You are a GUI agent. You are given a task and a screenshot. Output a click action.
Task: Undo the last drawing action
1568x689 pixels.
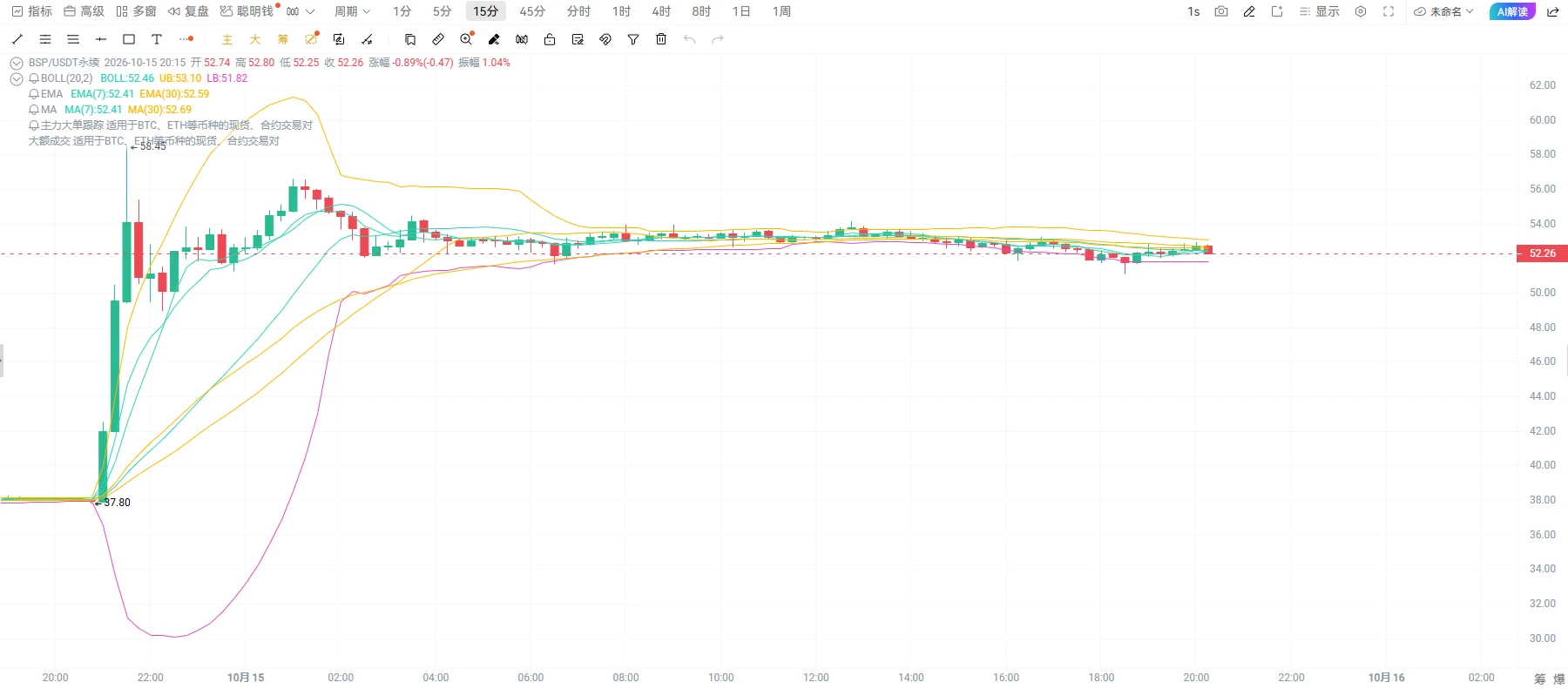click(x=689, y=39)
